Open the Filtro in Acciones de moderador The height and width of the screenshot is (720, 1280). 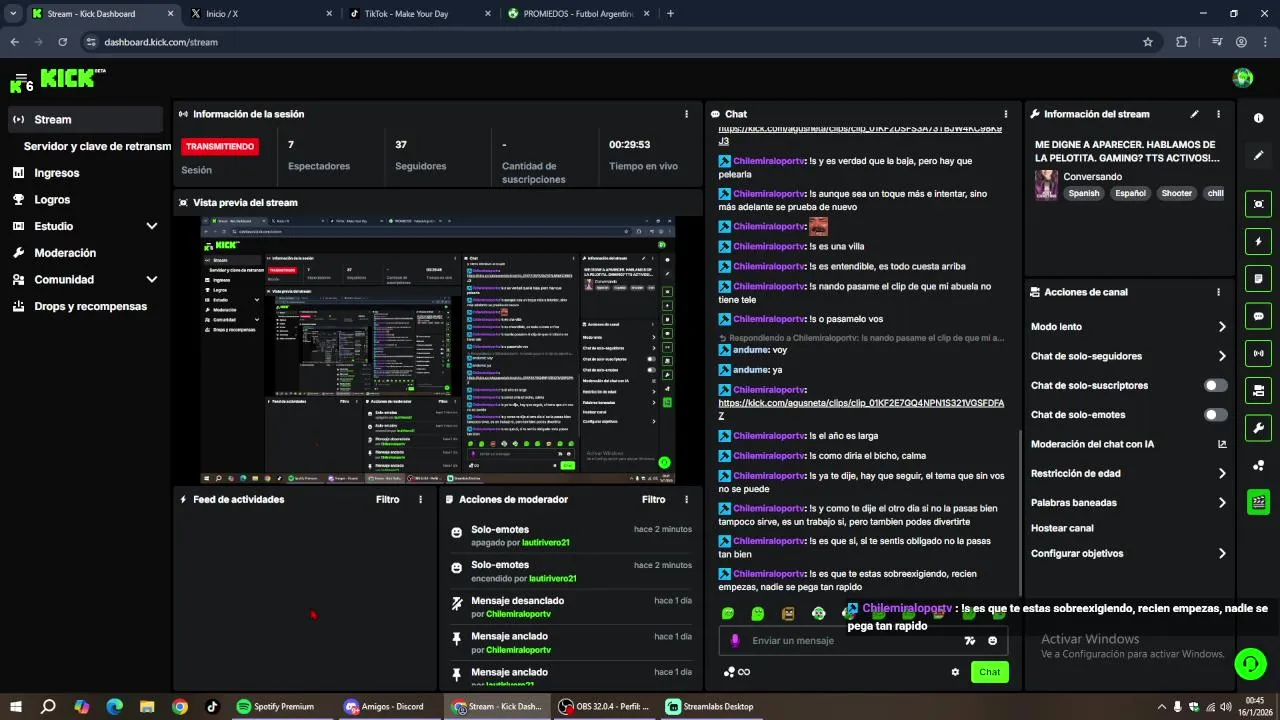point(654,499)
